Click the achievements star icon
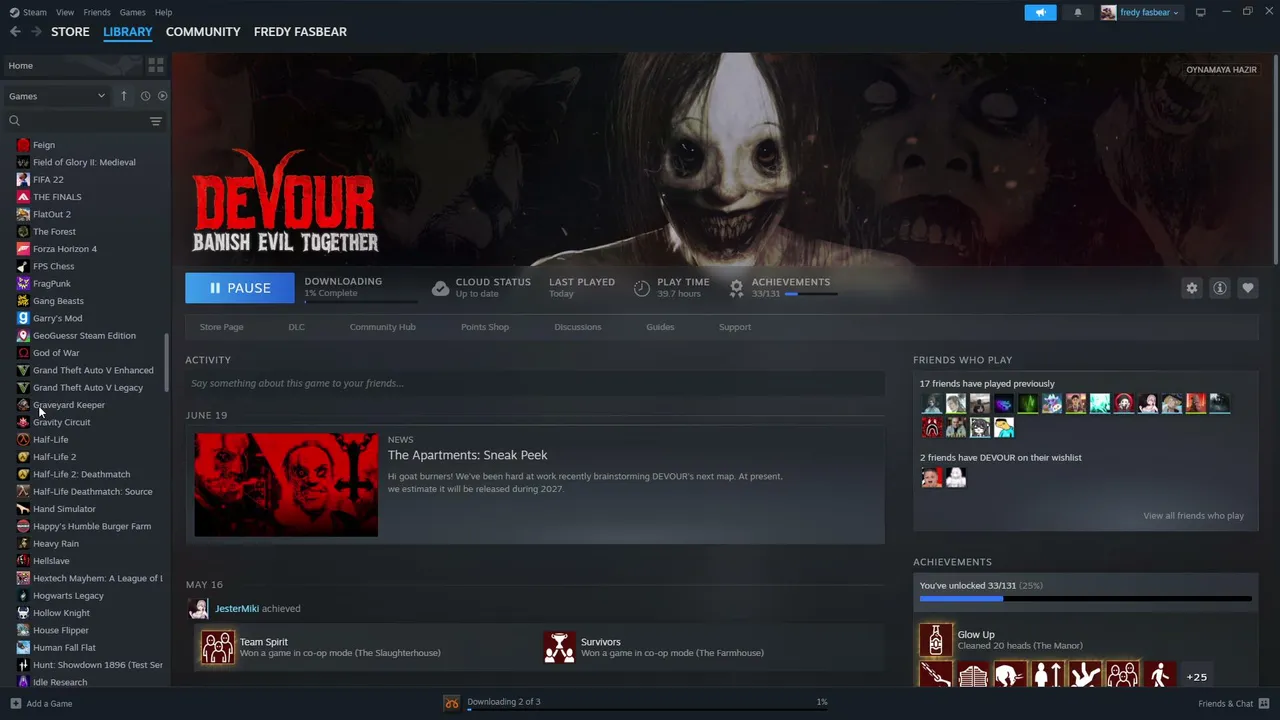 point(736,288)
